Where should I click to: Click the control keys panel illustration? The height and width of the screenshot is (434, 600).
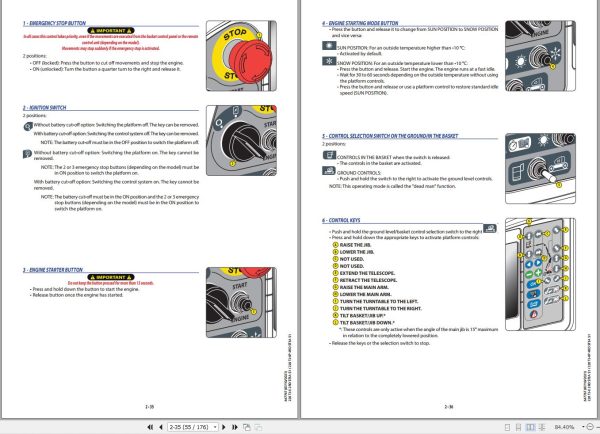point(540,274)
